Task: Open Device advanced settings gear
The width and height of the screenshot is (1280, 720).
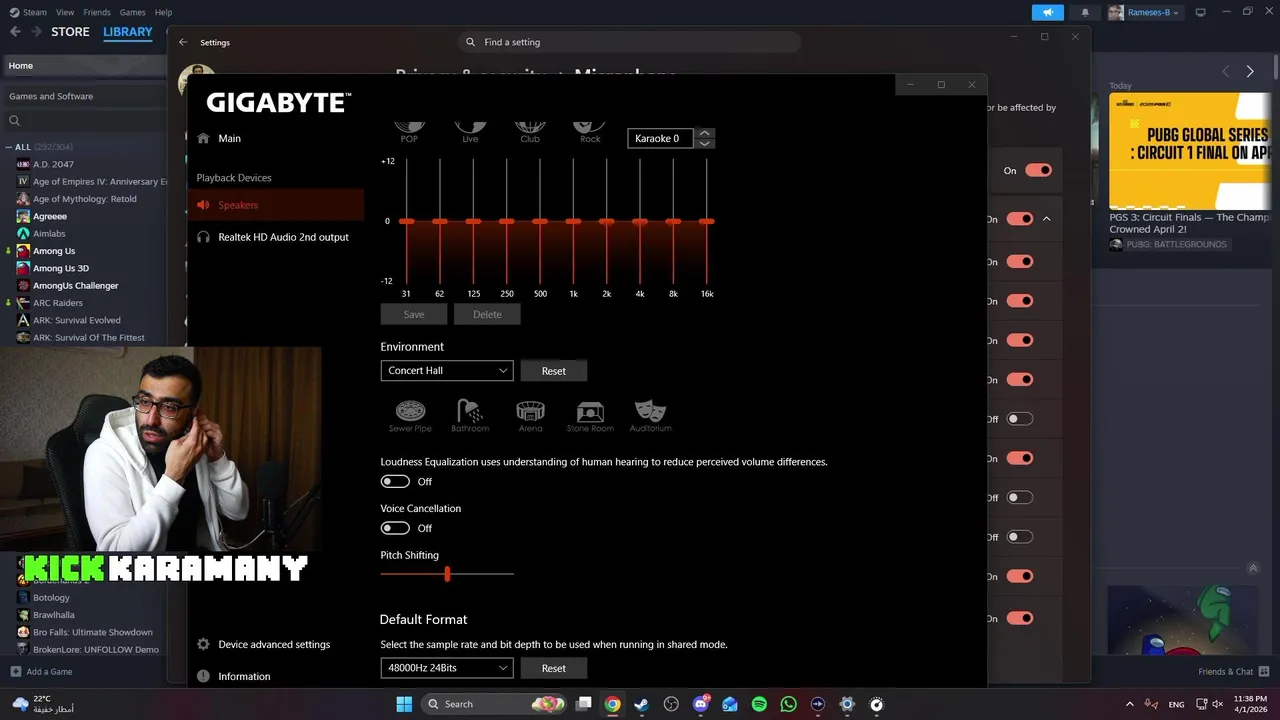Action: (x=204, y=644)
